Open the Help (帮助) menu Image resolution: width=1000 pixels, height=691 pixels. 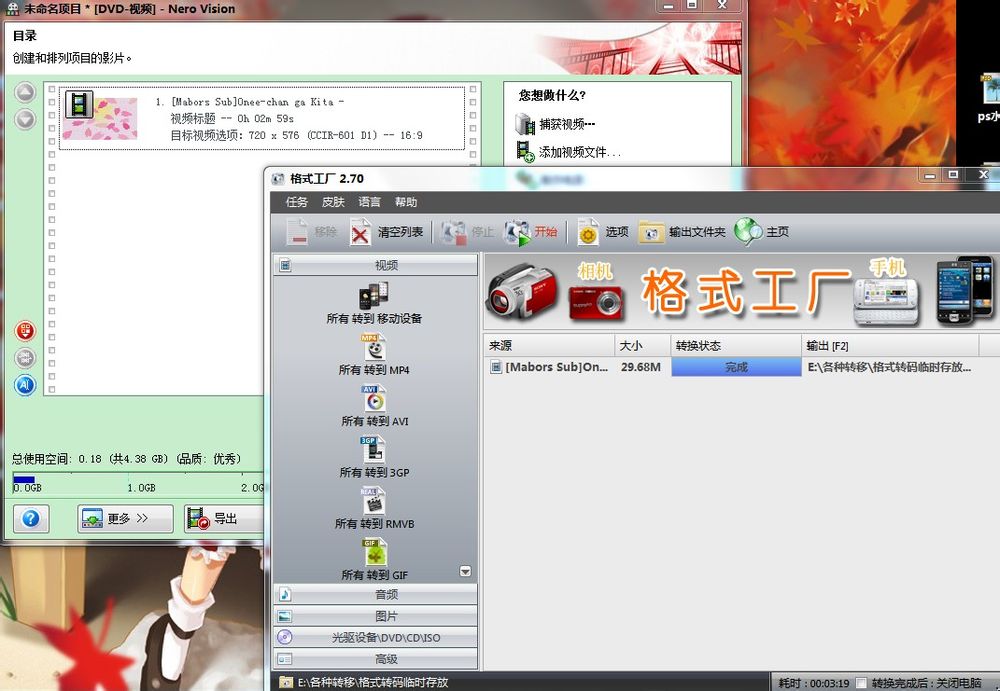click(x=406, y=202)
